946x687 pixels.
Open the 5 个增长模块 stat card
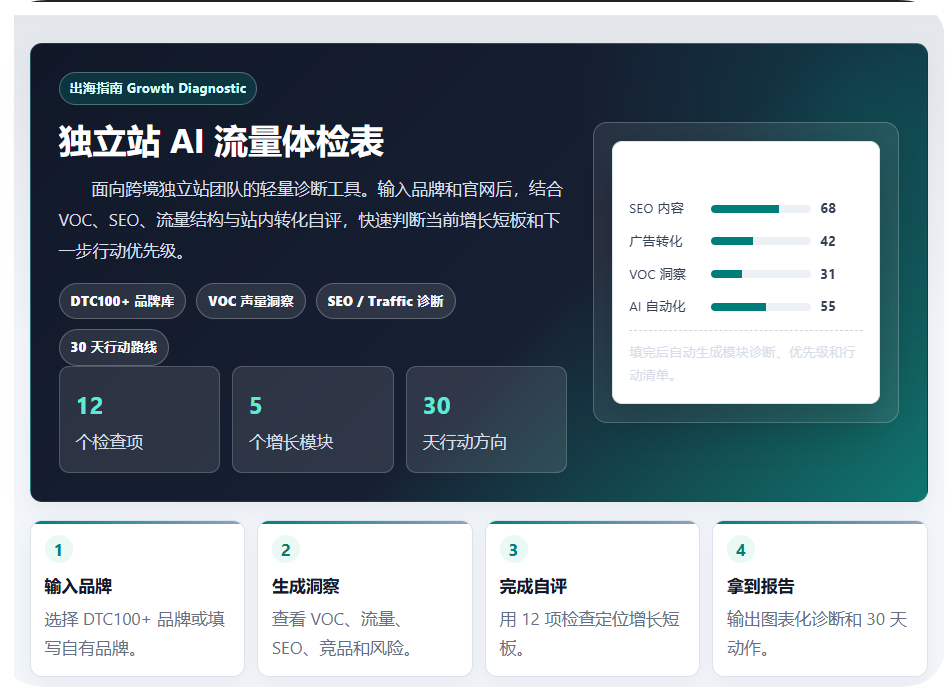313,420
